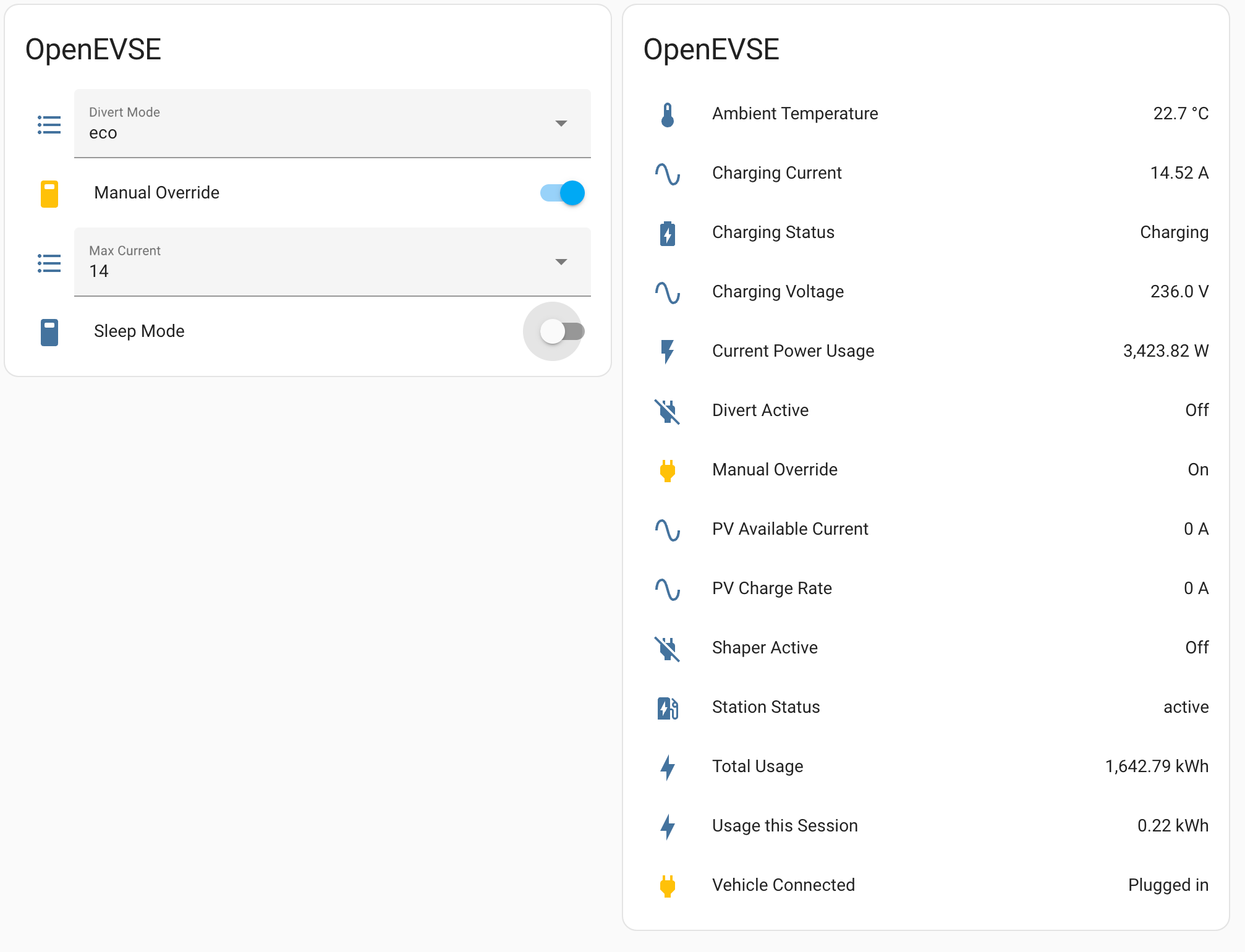Click the Vehicle Connected plug icon
This screenshot has width=1245, height=952.
click(666, 885)
